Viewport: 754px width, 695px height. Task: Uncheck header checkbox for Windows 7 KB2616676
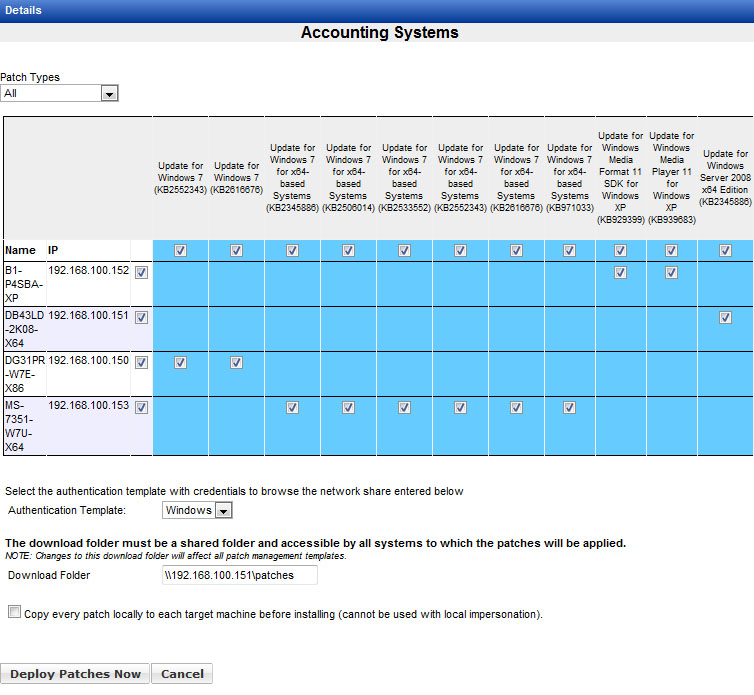coord(236,251)
